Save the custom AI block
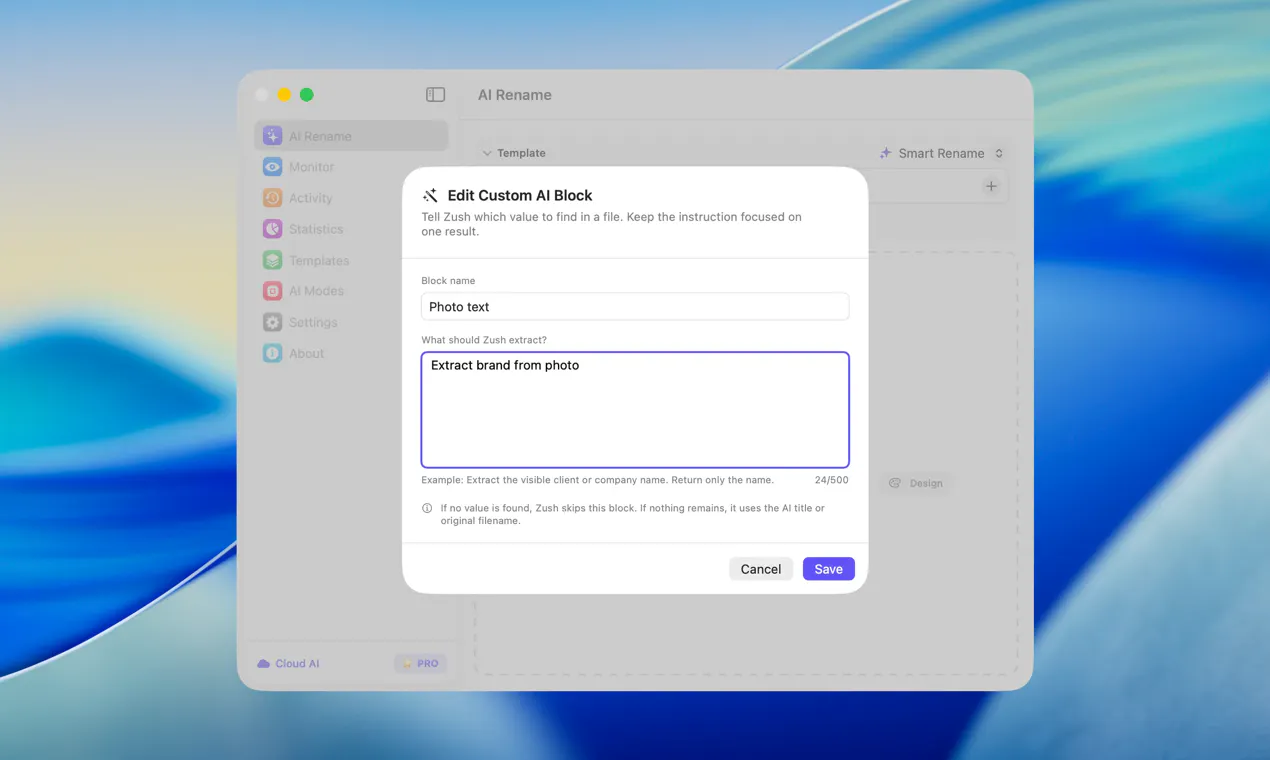 pyautogui.click(x=828, y=569)
